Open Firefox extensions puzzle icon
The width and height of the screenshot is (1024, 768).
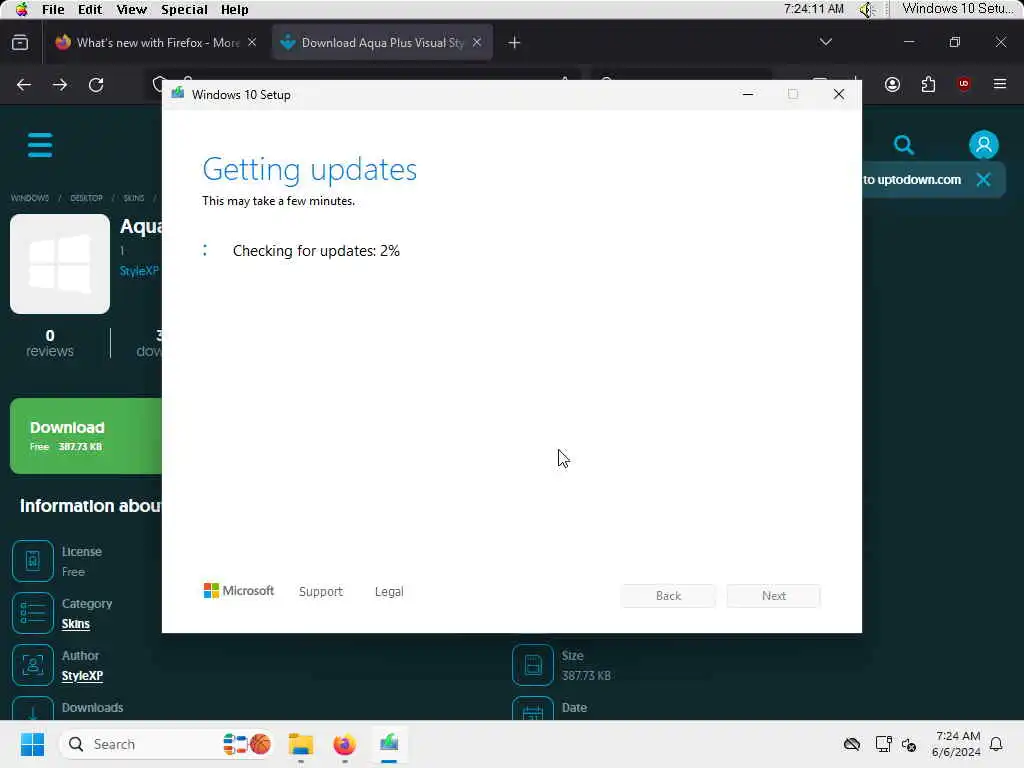pyautogui.click(x=928, y=84)
